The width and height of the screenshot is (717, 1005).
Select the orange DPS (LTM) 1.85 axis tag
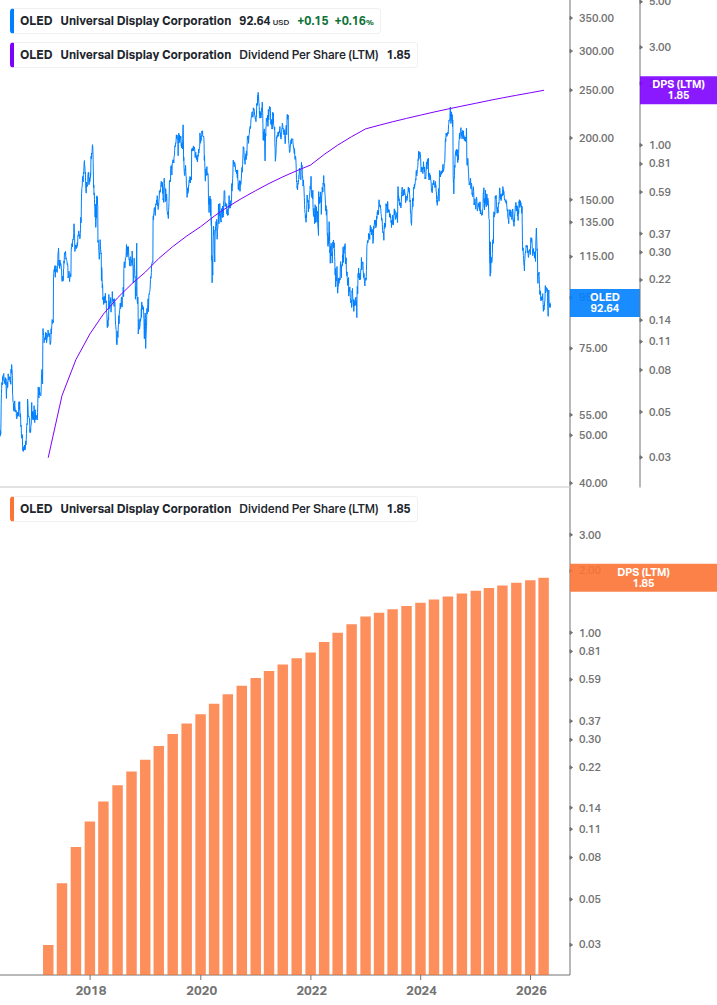643,577
